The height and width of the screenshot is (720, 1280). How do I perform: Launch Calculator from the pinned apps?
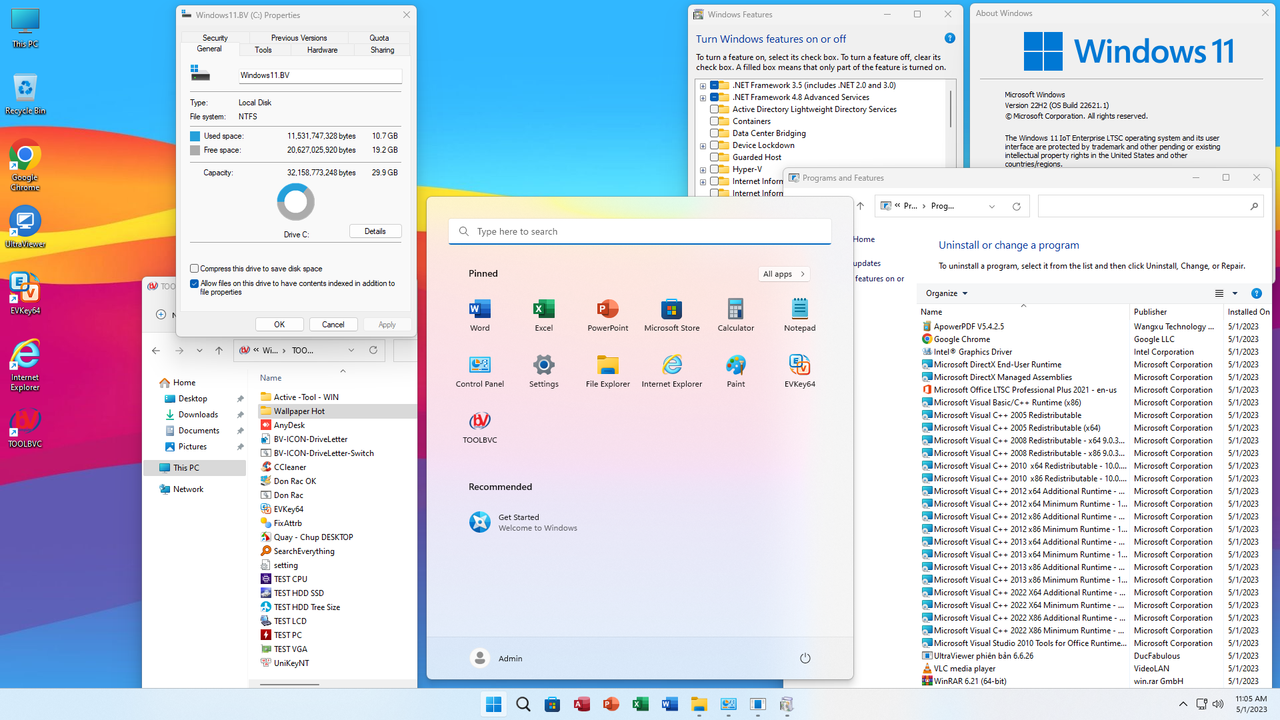[x=736, y=314]
